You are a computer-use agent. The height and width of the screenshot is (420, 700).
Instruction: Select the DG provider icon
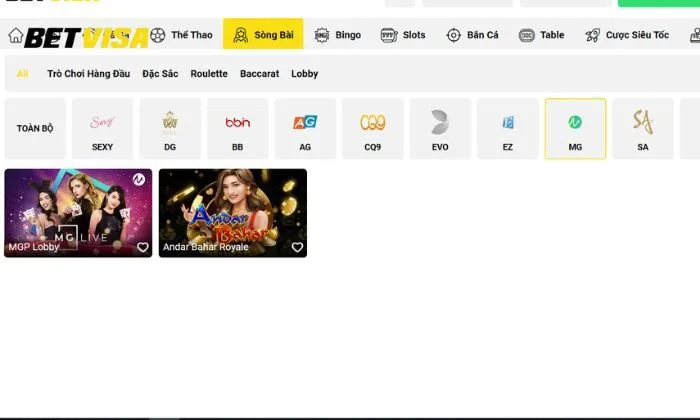(170, 128)
